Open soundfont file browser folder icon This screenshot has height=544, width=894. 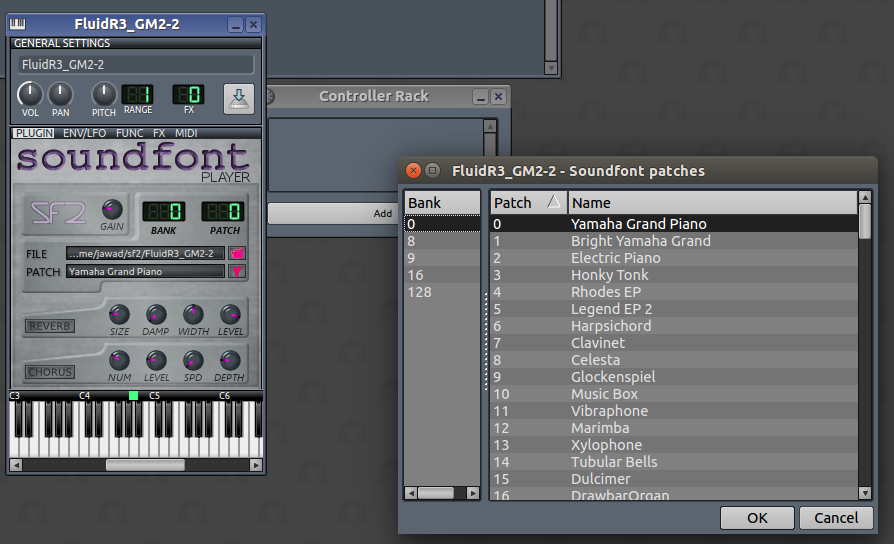coord(237,253)
